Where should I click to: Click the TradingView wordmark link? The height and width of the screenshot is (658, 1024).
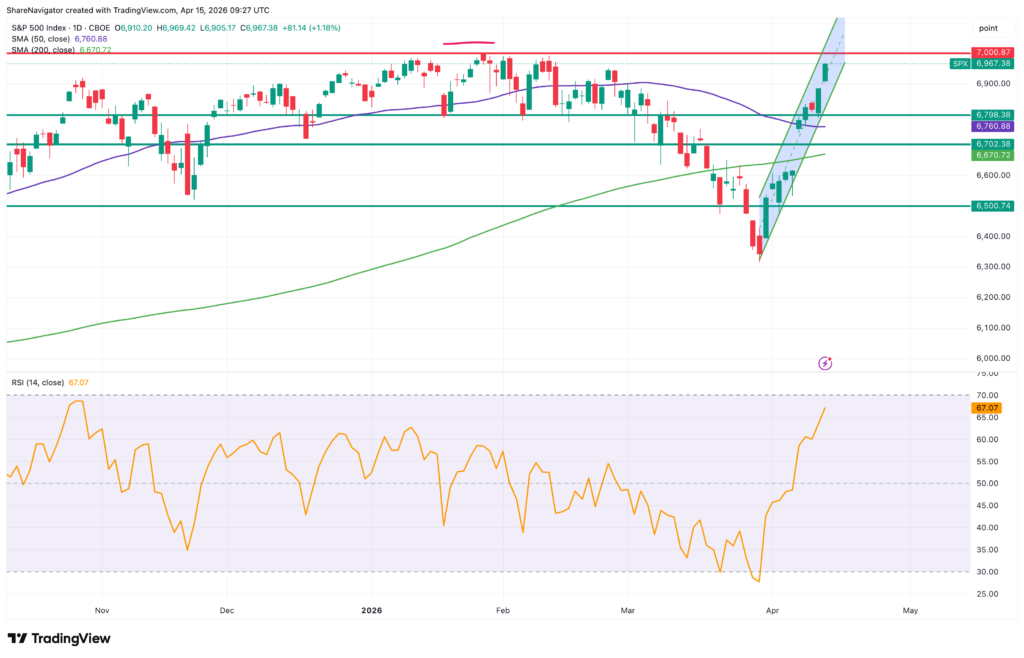[x=70, y=638]
